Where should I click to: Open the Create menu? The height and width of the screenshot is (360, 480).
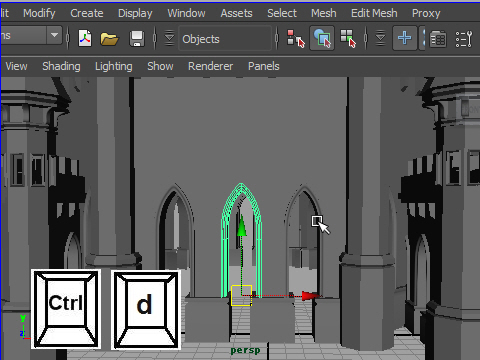click(x=87, y=13)
